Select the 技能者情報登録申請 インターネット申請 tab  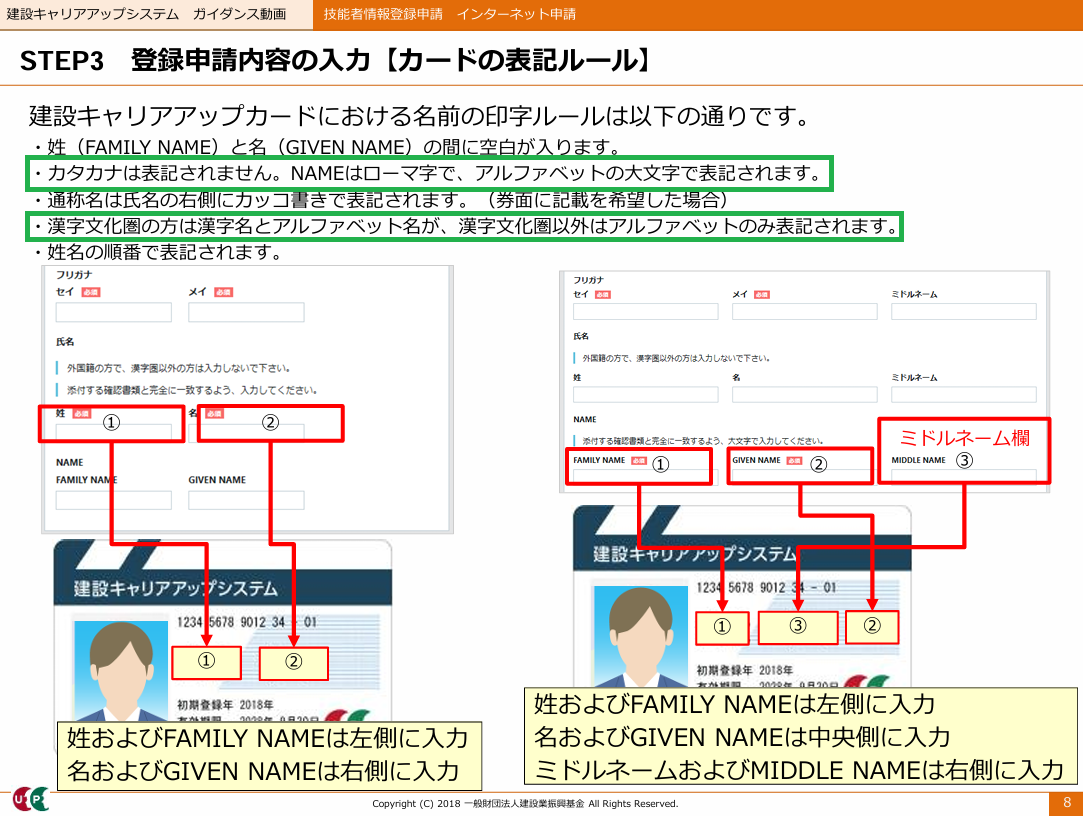coord(449,15)
